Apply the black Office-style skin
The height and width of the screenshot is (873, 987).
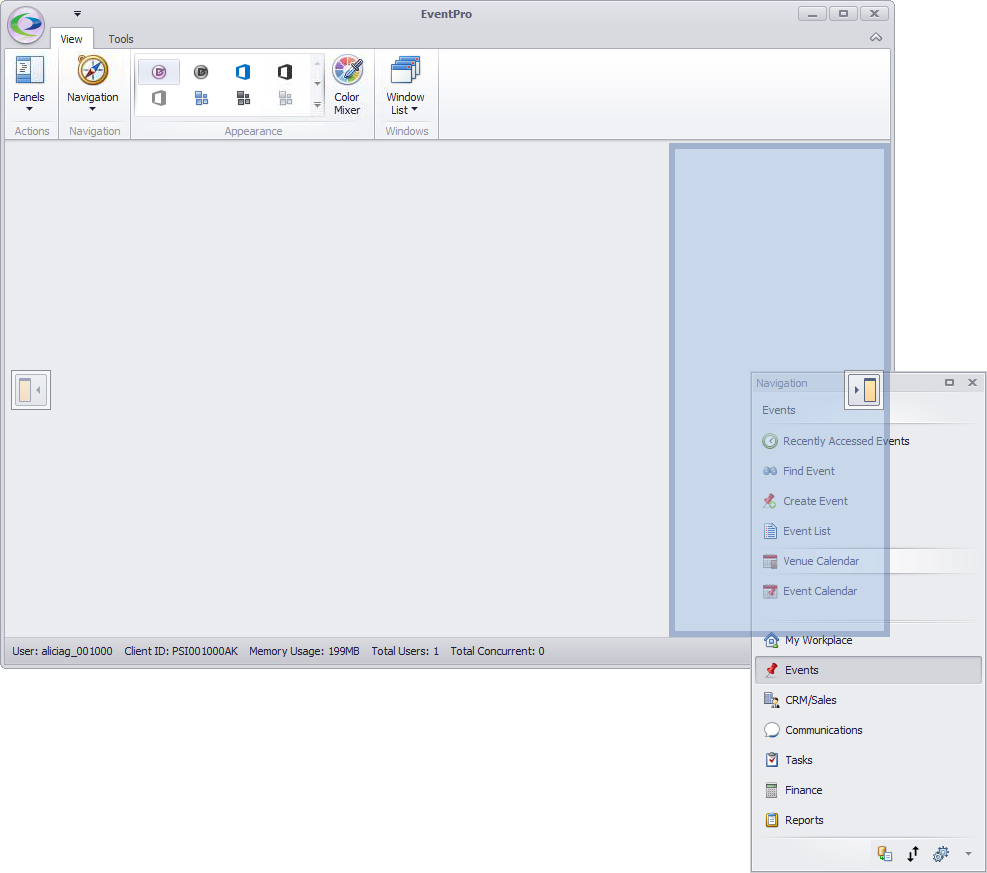pyautogui.click(x=285, y=72)
